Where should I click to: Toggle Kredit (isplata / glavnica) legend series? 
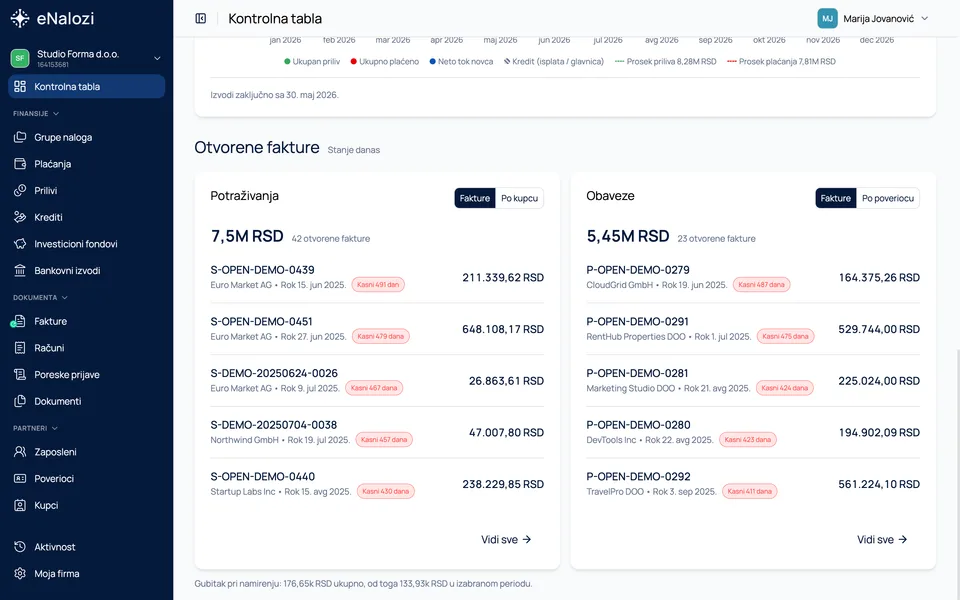553,61
